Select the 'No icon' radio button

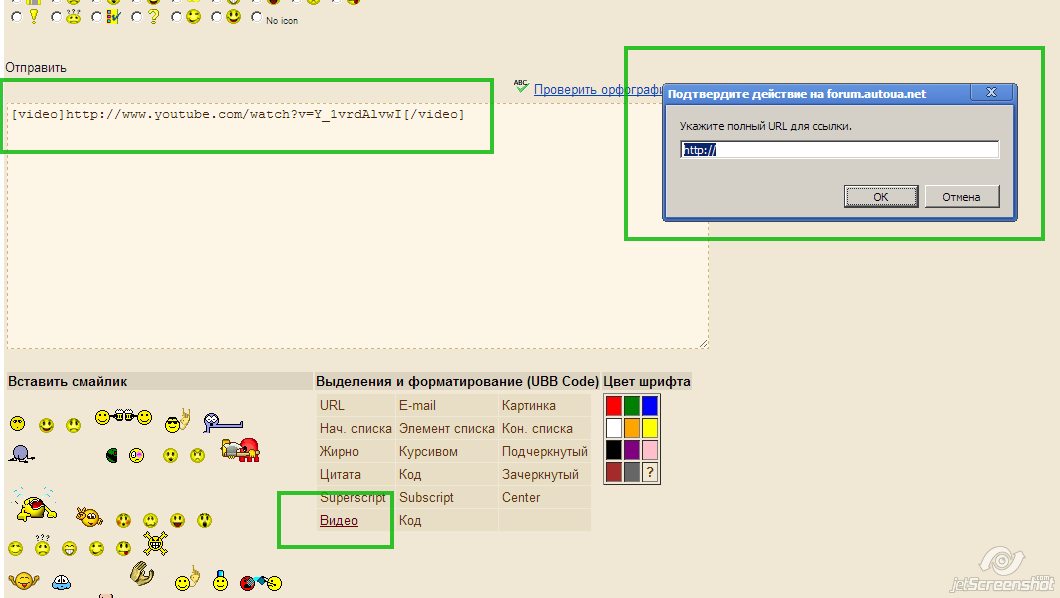click(257, 17)
